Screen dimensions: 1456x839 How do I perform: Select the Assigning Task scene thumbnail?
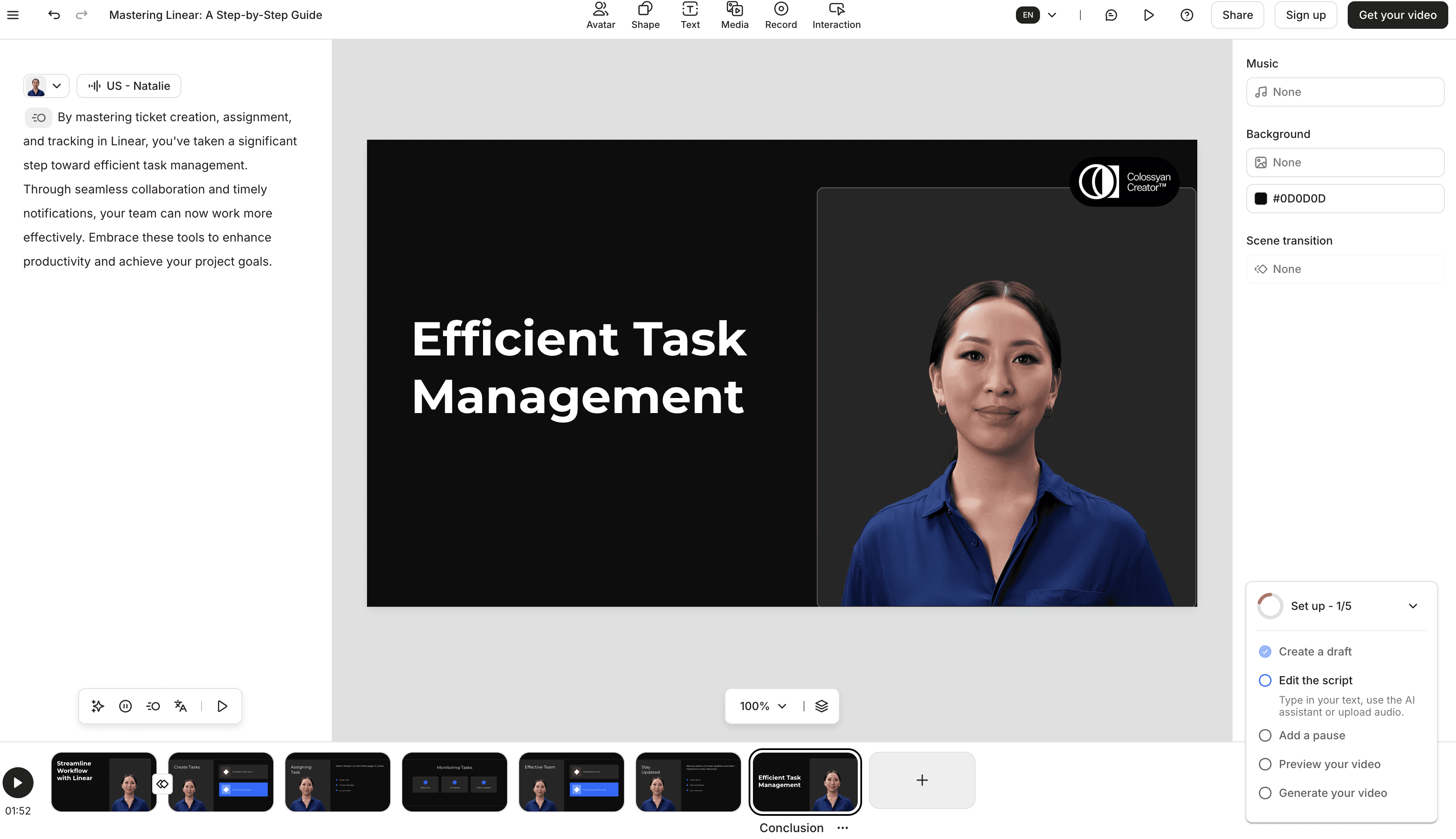(x=338, y=782)
